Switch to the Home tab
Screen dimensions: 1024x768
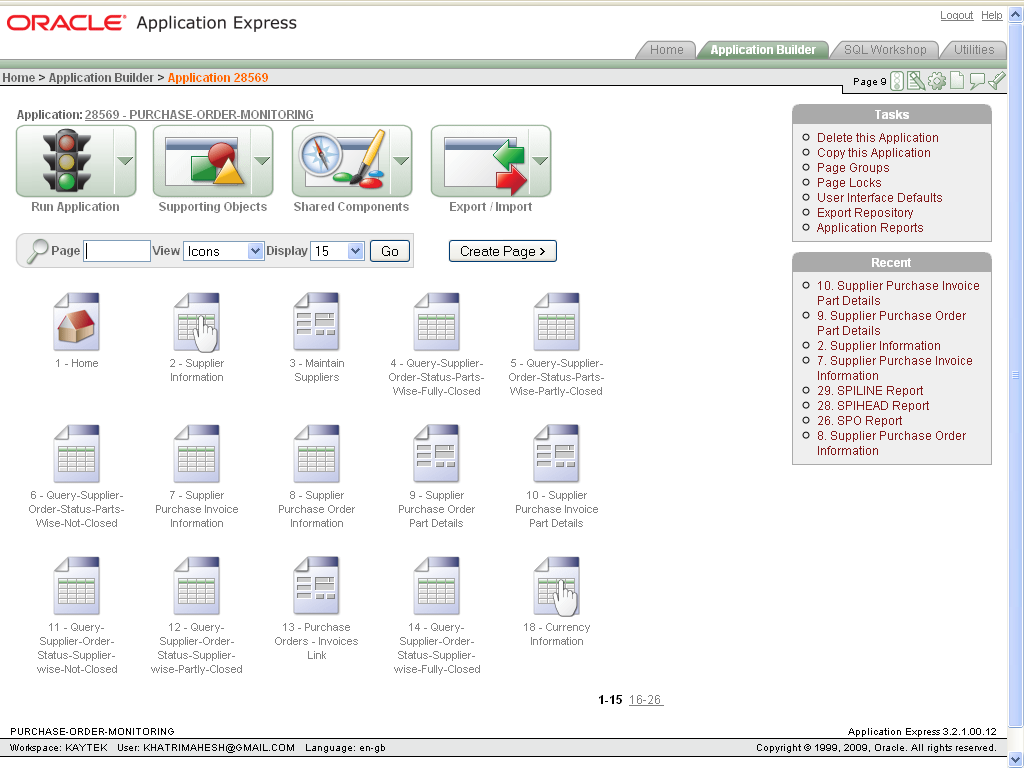[x=666, y=50]
